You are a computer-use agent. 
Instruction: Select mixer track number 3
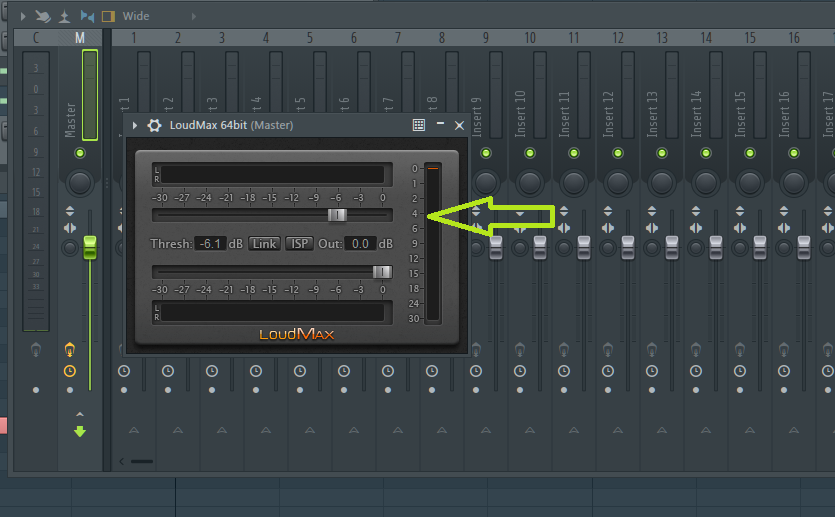(222, 38)
